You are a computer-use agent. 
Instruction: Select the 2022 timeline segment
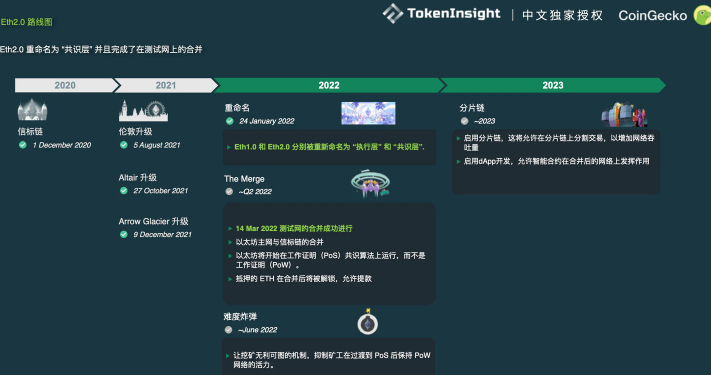[x=329, y=85]
